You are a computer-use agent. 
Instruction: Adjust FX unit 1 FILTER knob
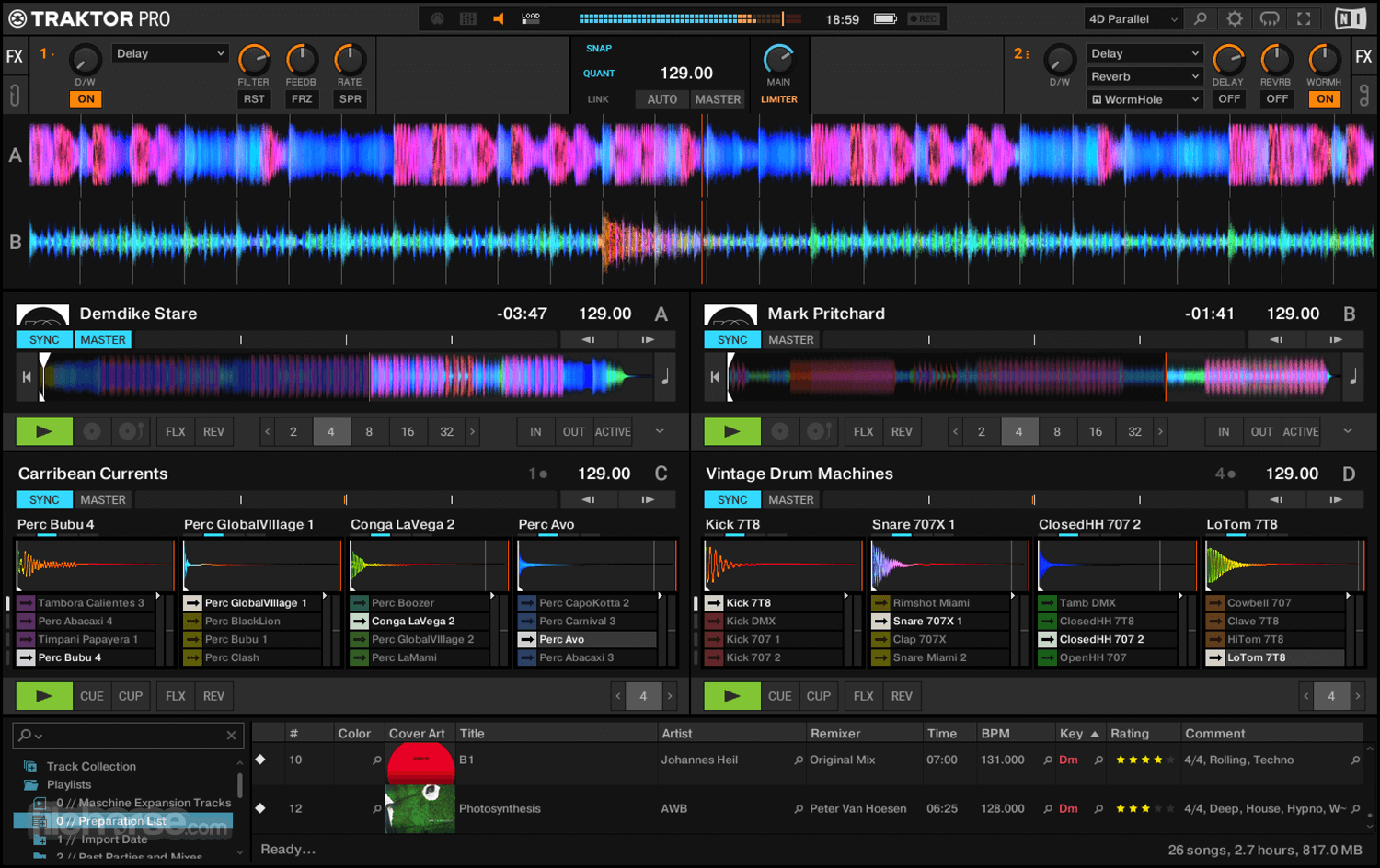[x=254, y=60]
